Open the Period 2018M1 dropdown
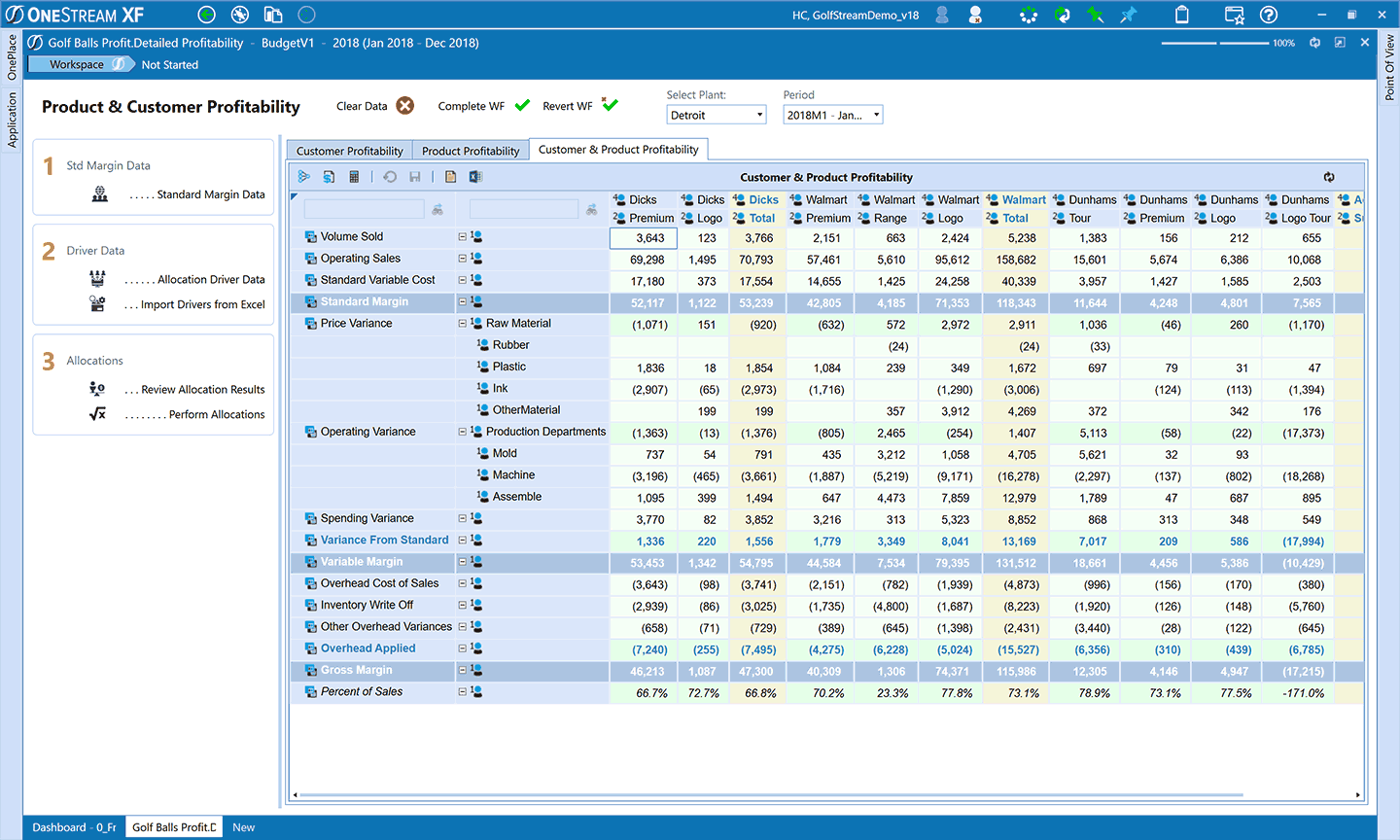The height and width of the screenshot is (840, 1400). click(833, 115)
